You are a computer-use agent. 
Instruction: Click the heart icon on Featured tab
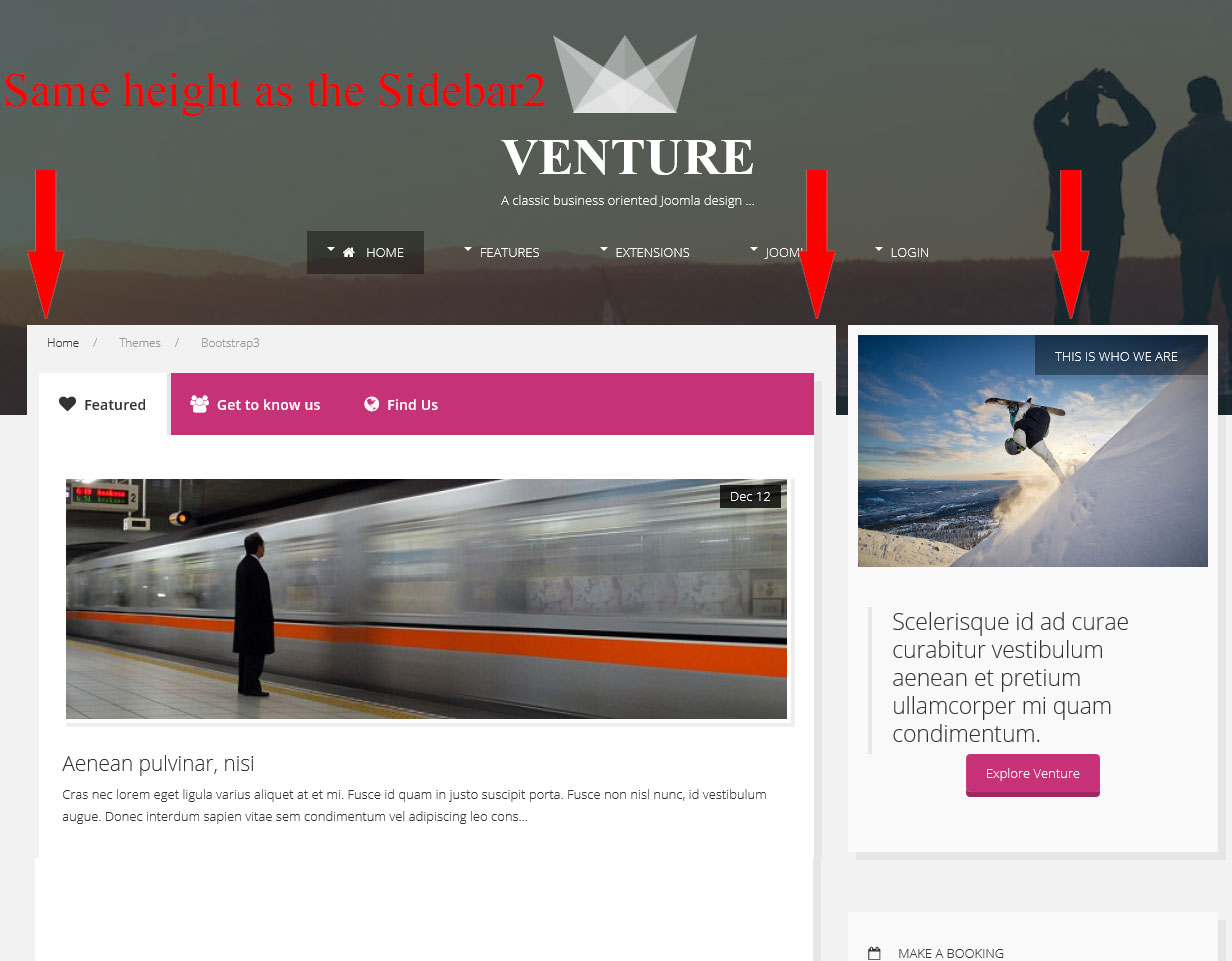(67, 404)
